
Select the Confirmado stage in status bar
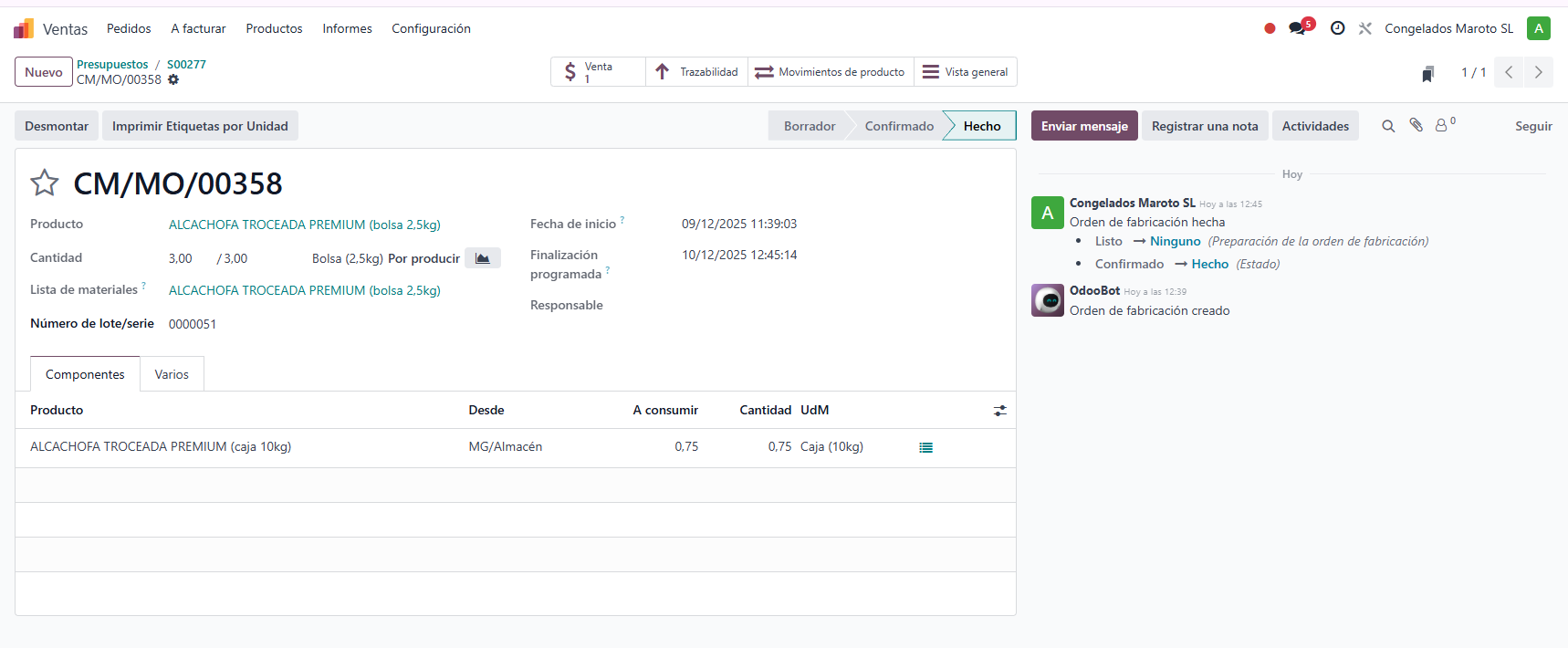click(898, 126)
